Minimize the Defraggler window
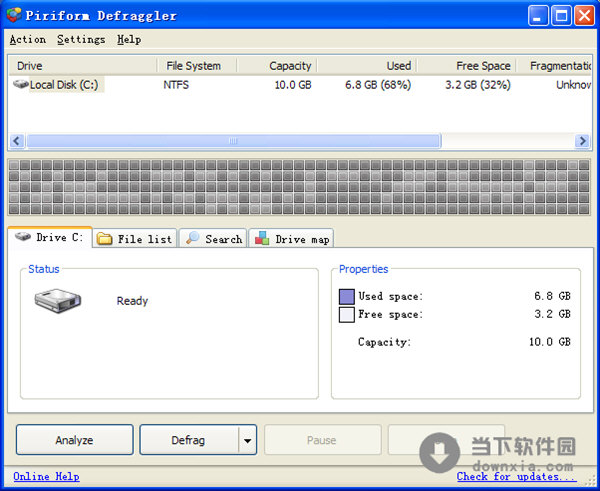 [x=538, y=16]
